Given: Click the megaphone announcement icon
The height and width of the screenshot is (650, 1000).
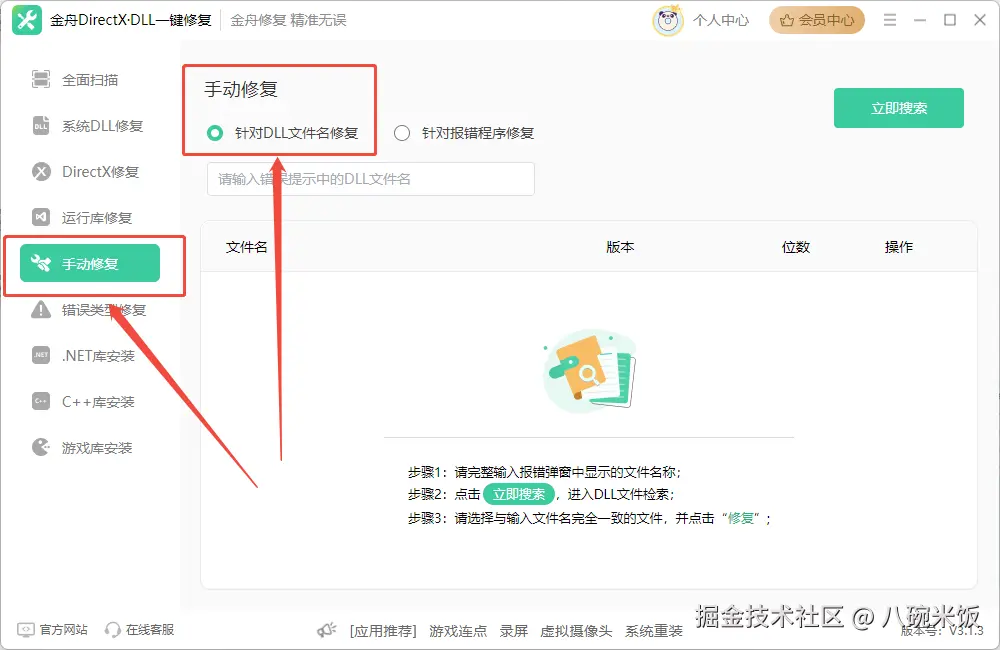Looking at the screenshot, I should point(327,630).
